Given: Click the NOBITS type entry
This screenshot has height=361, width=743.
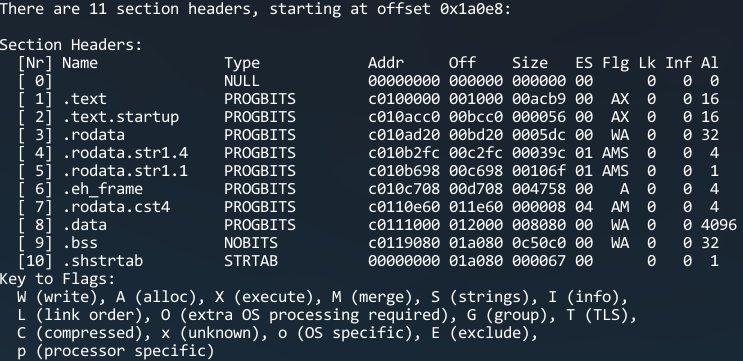Looking at the screenshot, I should point(251,243).
